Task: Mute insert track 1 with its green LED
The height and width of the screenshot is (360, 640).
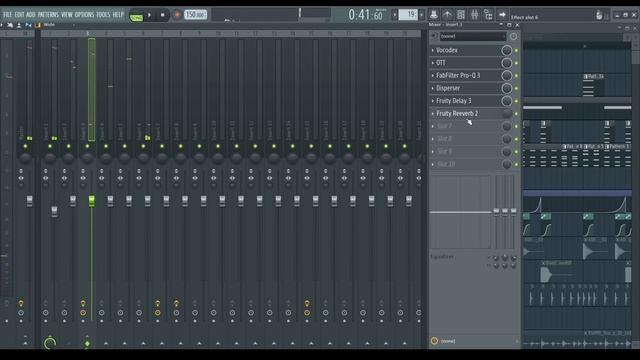Action: (x=50, y=146)
